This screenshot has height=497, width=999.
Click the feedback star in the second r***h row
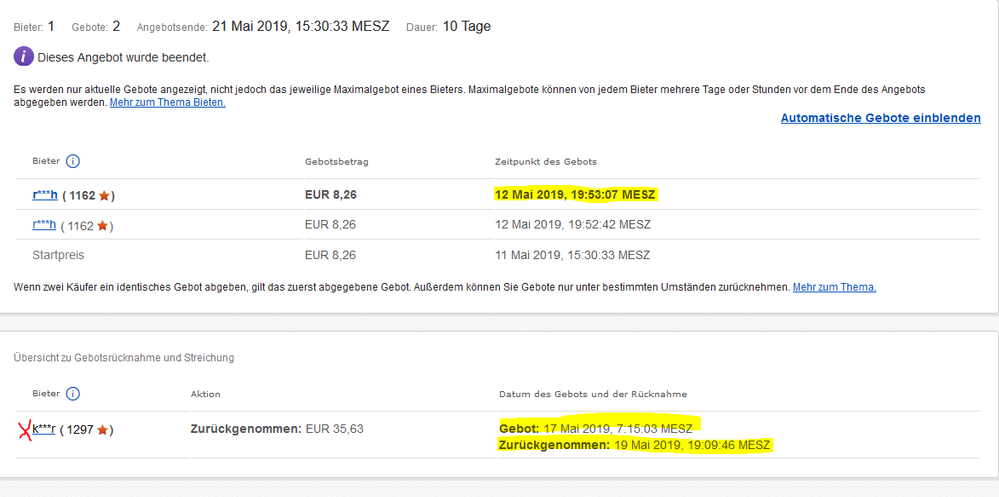click(103, 225)
